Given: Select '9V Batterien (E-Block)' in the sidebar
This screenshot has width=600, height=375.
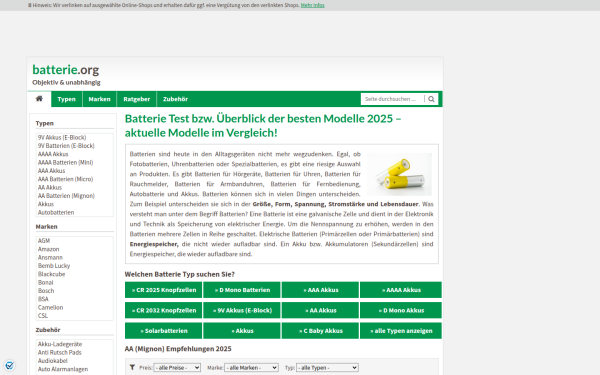Looking at the screenshot, I should [66, 146].
